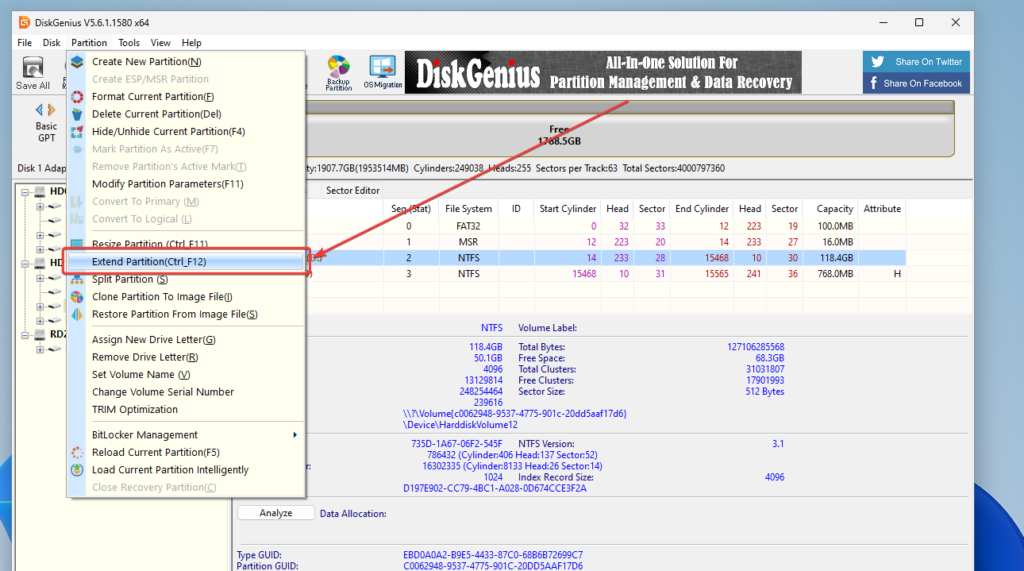Click the 512 Bytes sector size value
This screenshot has height=571, width=1024.
click(x=765, y=391)
